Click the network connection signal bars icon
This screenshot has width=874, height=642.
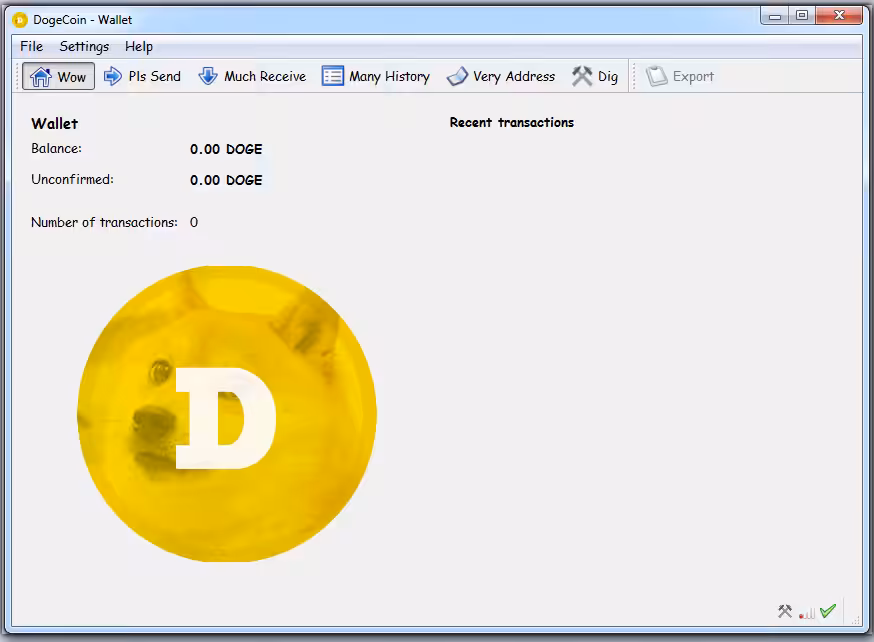tap(807, 613)
